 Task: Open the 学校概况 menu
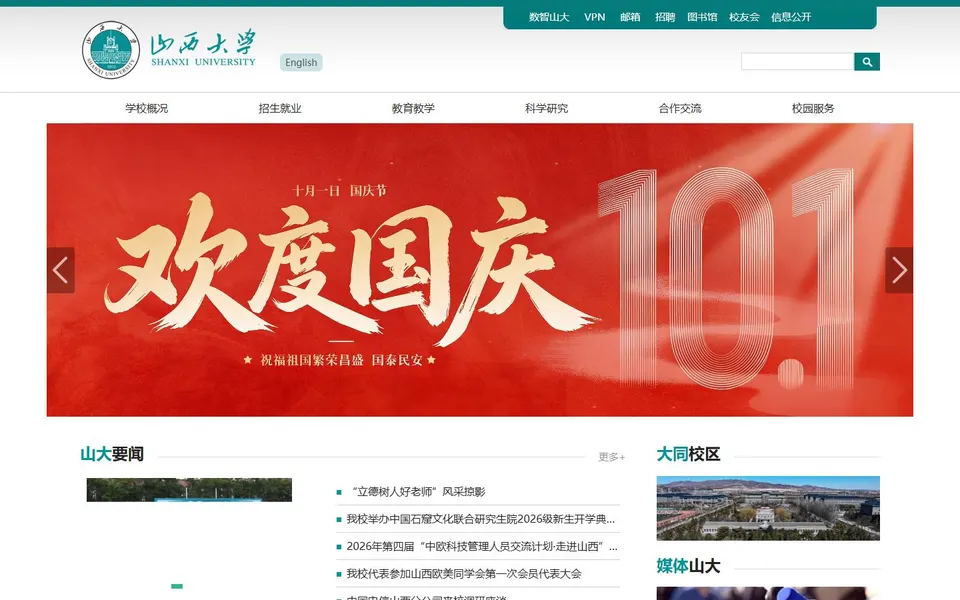147,108
